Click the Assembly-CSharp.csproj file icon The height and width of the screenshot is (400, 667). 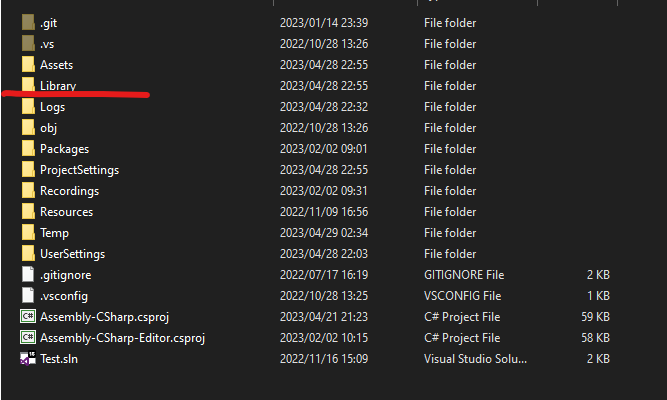pyautogui.click(x=28, y=317)
